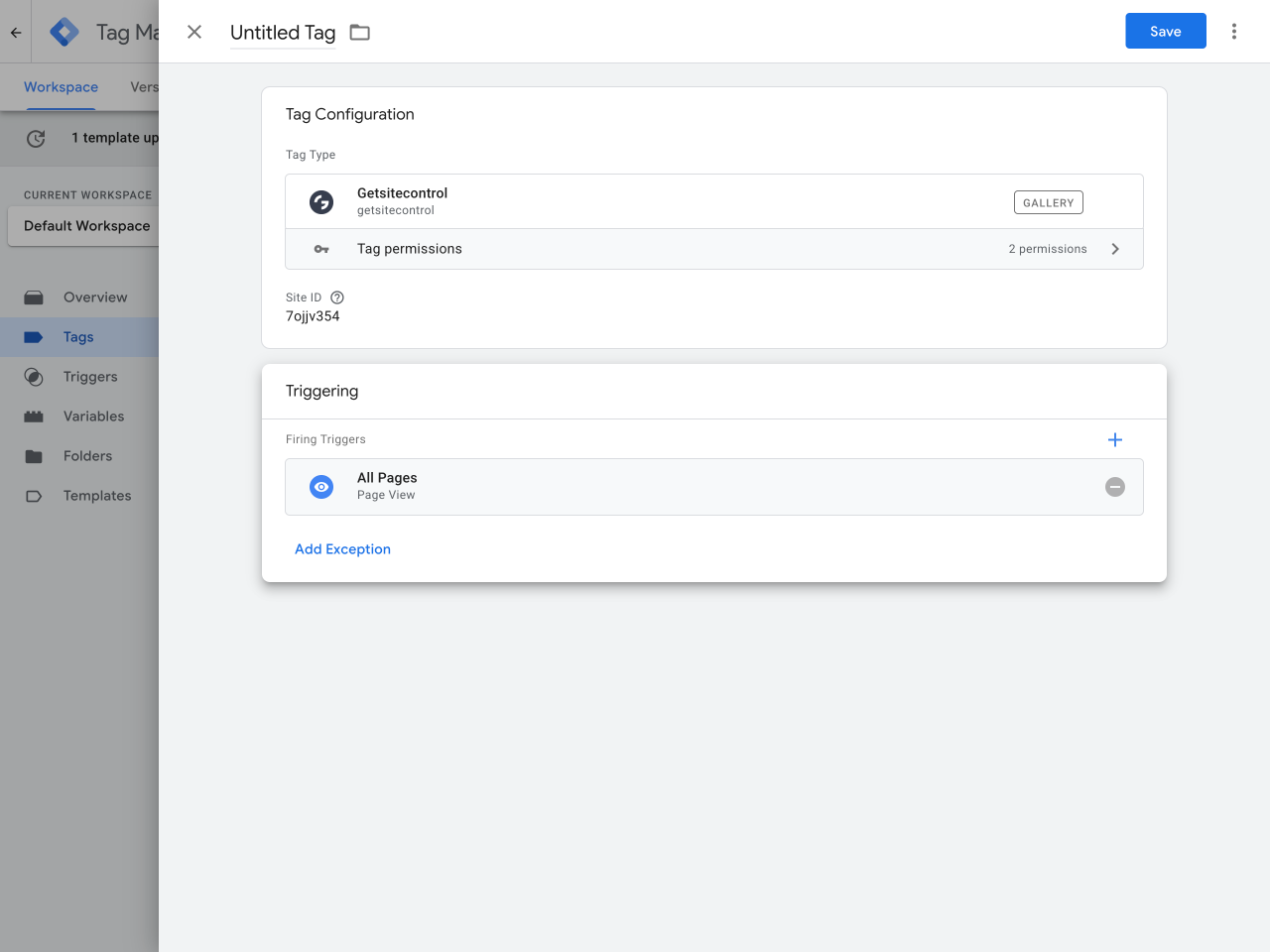This screenshot has height=952, width=1270.
Task: Click the Getsitecontrol tag type logo
Action: point(321,202)
